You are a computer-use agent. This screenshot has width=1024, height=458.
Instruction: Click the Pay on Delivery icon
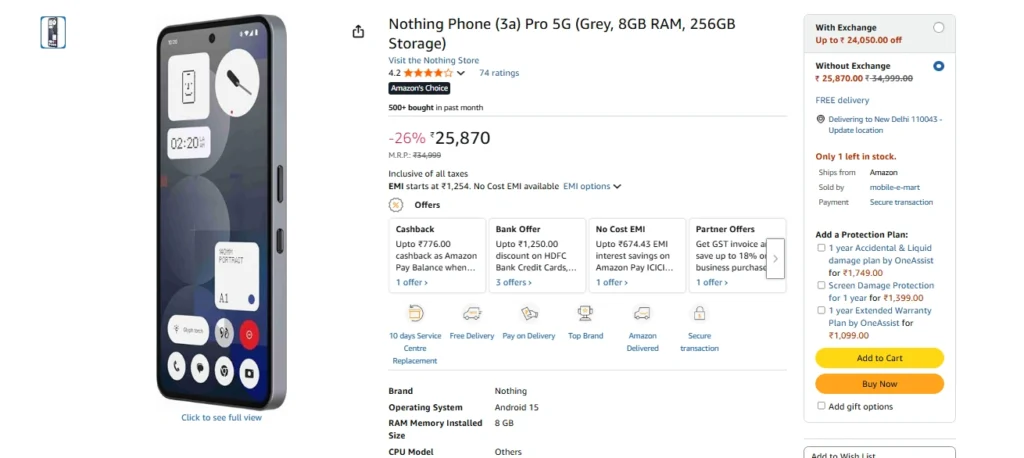click(529, 314)
